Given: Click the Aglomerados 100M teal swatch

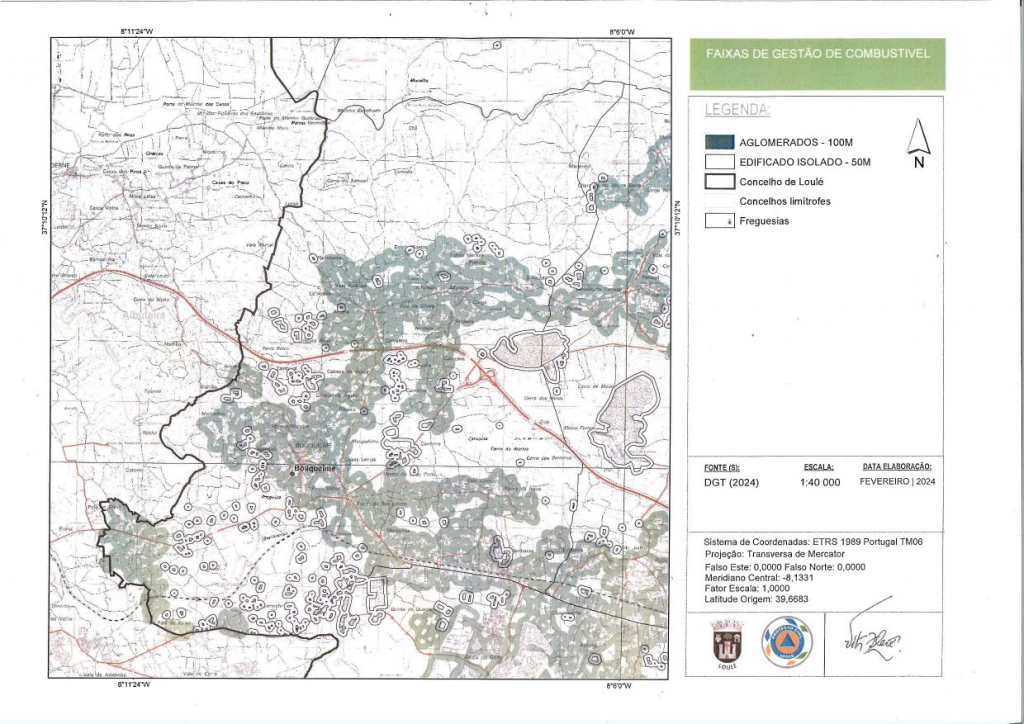Looking at the screenshot, I should 720,142.
